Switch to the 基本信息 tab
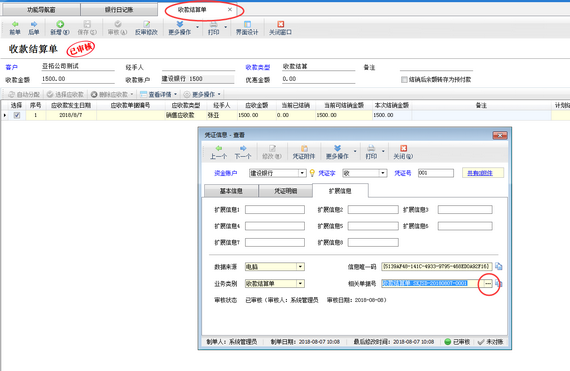 pyautogui.click(x=231, y=191)
